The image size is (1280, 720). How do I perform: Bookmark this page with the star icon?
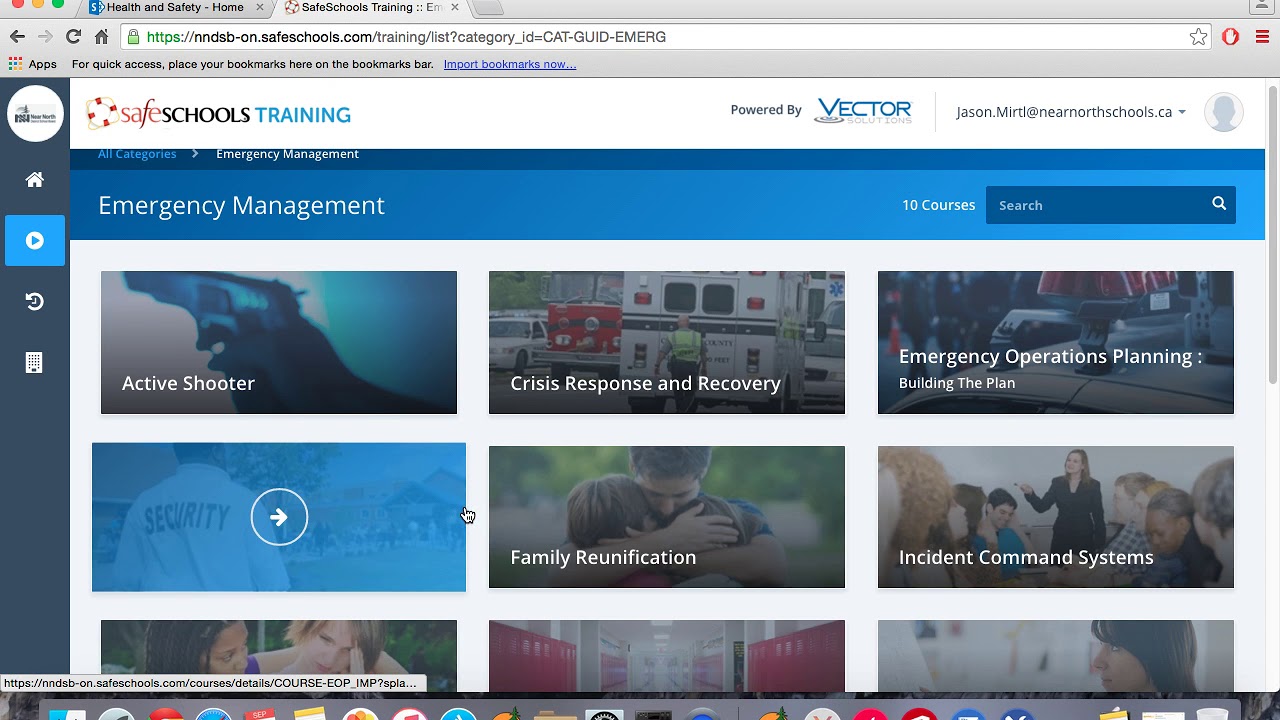coord(1198,37)
